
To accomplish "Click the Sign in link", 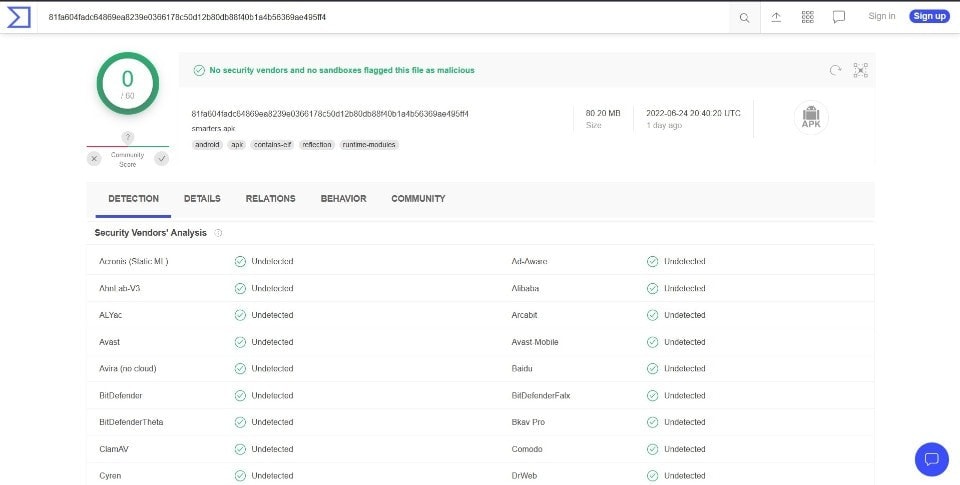I will (882, 17).
